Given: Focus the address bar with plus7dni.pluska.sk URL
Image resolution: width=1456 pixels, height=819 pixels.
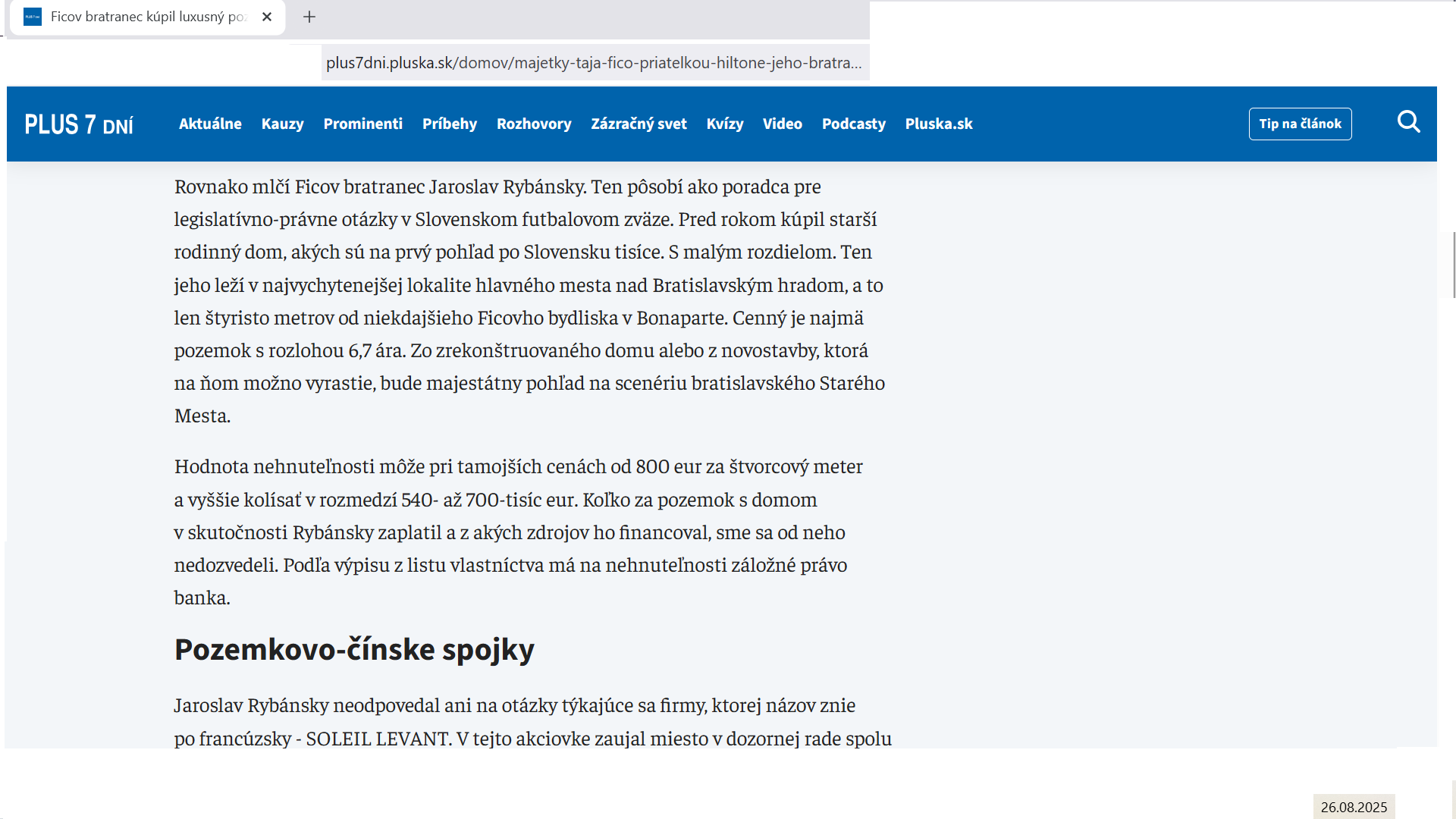Looking at the screenshot, I should (595, 63).
